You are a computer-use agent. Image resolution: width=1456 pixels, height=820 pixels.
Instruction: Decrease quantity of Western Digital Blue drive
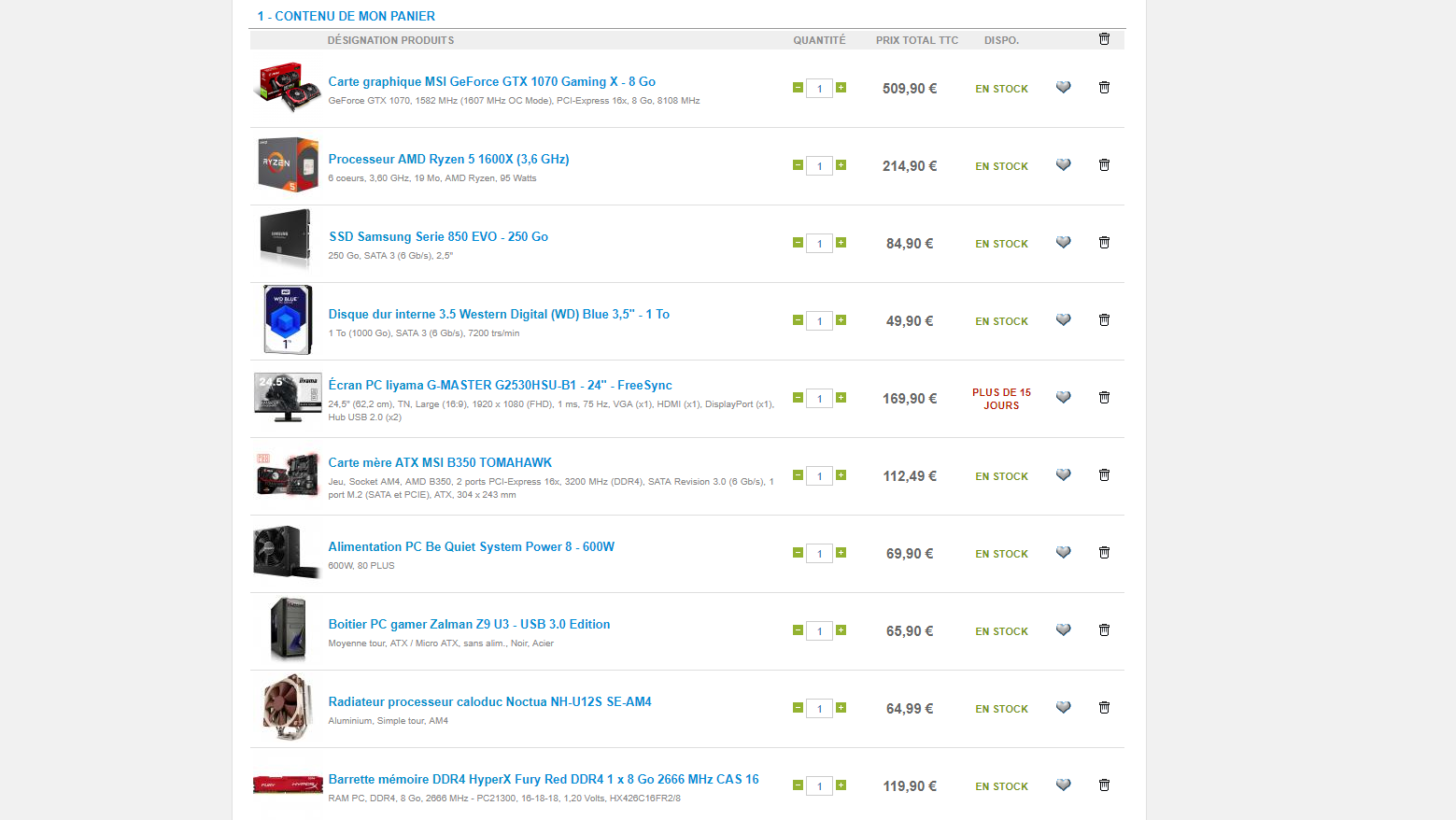click(x=798, y=320)
